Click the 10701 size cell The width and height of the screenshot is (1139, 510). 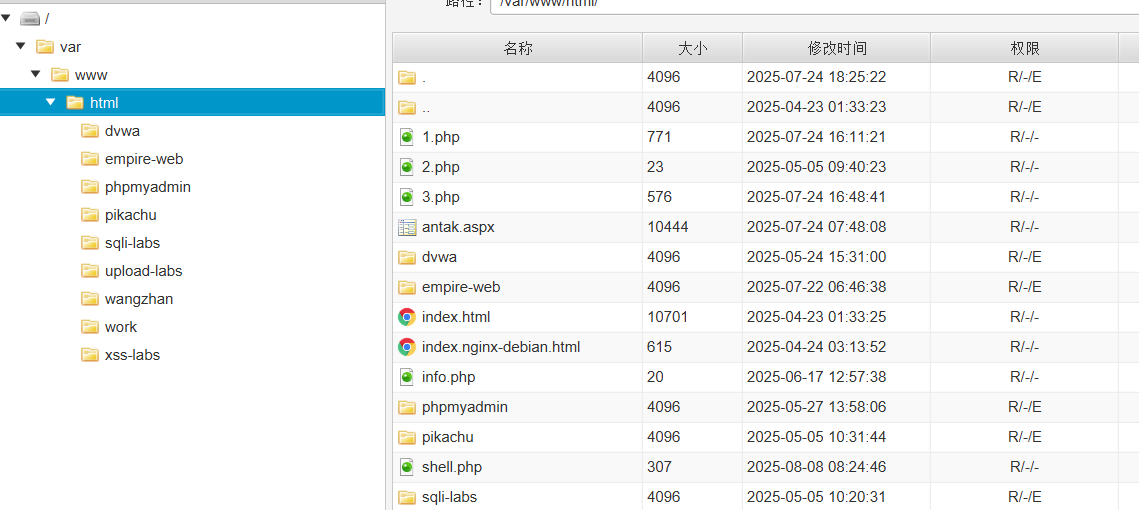pyautogui.click(x=668, y=317)
